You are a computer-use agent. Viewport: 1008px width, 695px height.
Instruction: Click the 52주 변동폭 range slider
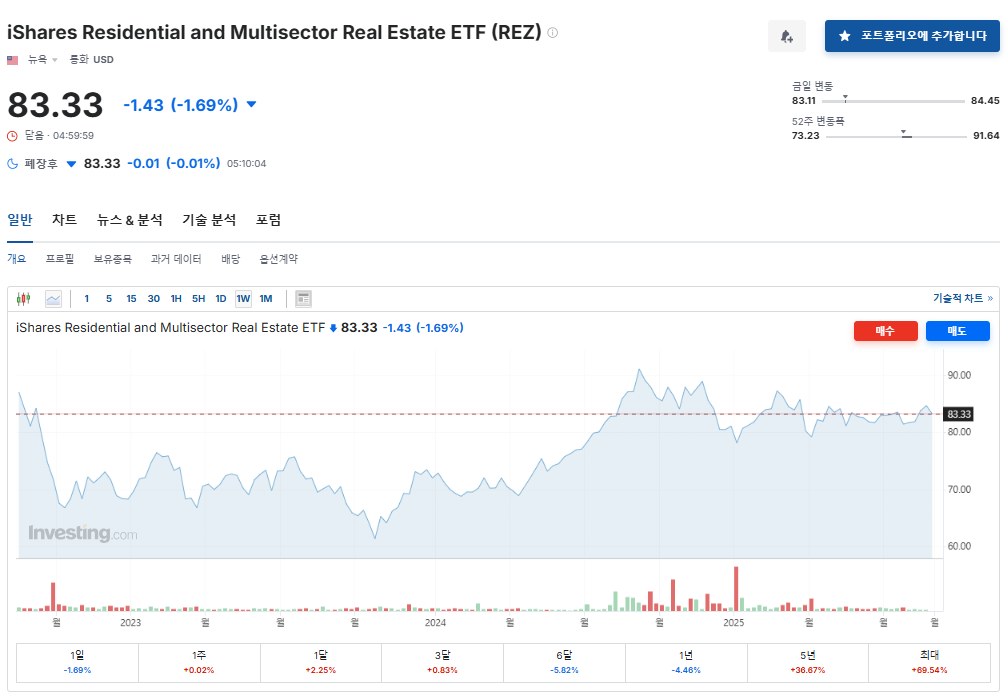click(896, 136)
